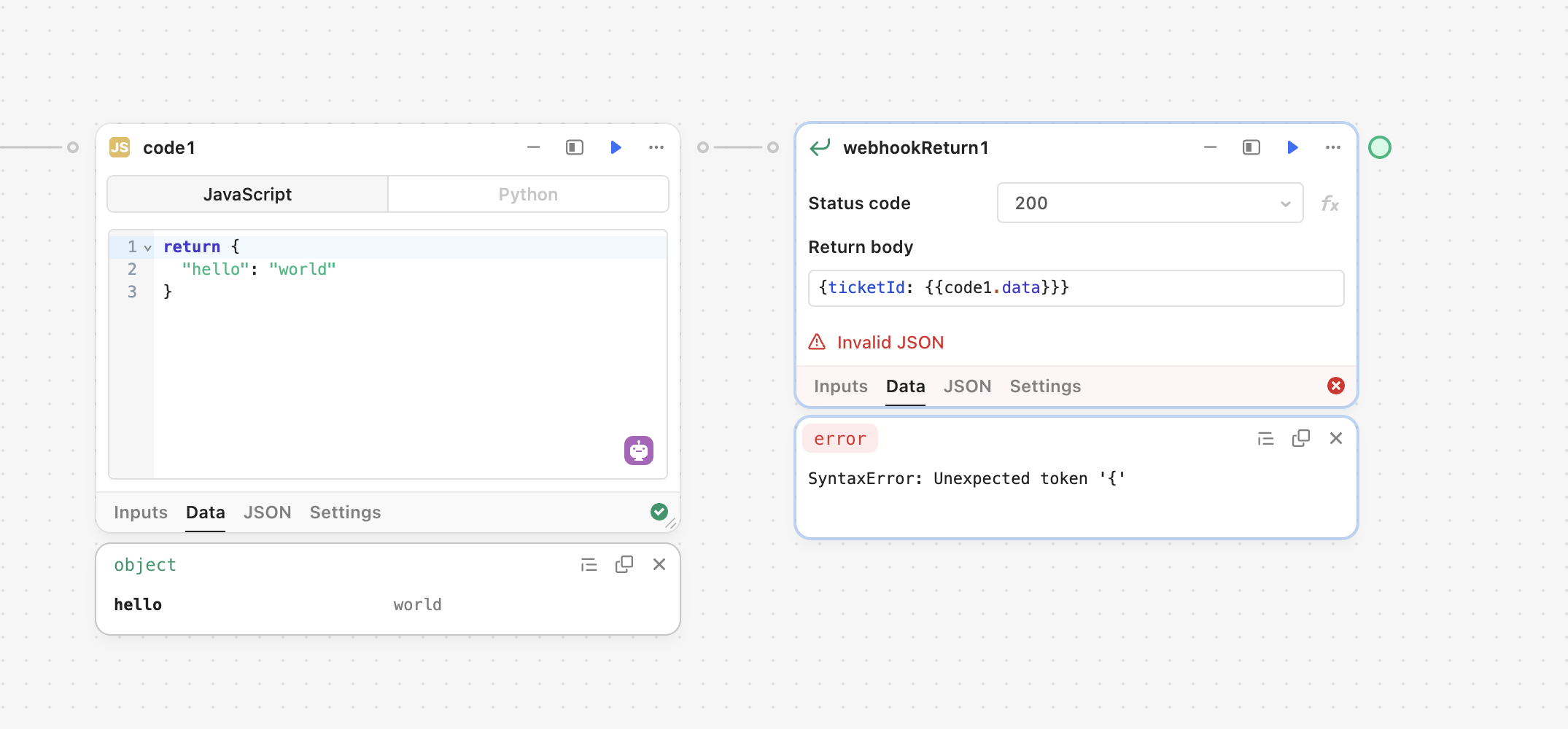This screenshot has width=1568, height=729.
Task: Open the Settings tab on webhookReturn1
Action: 1044,386
